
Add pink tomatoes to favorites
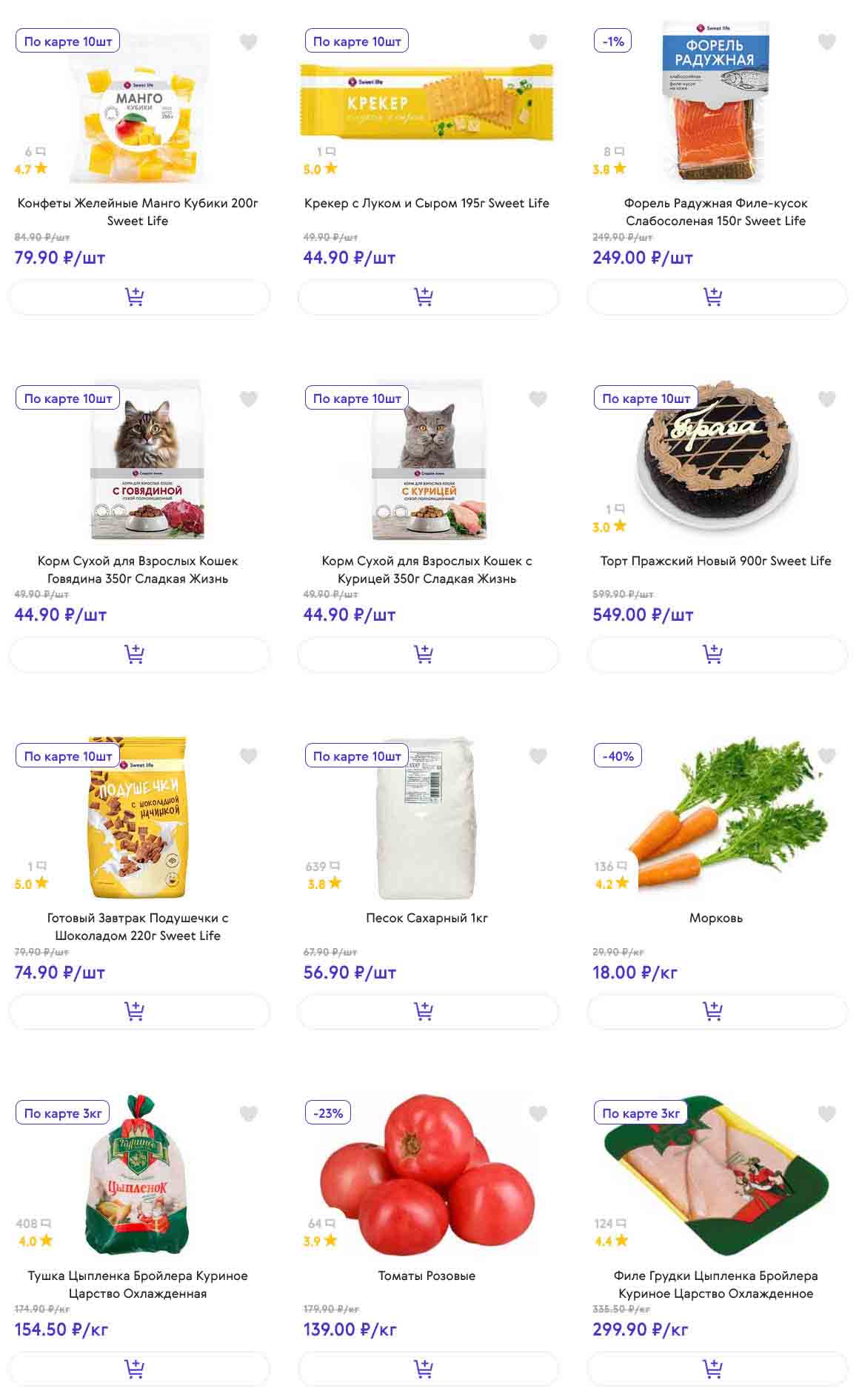point(538,1113)
